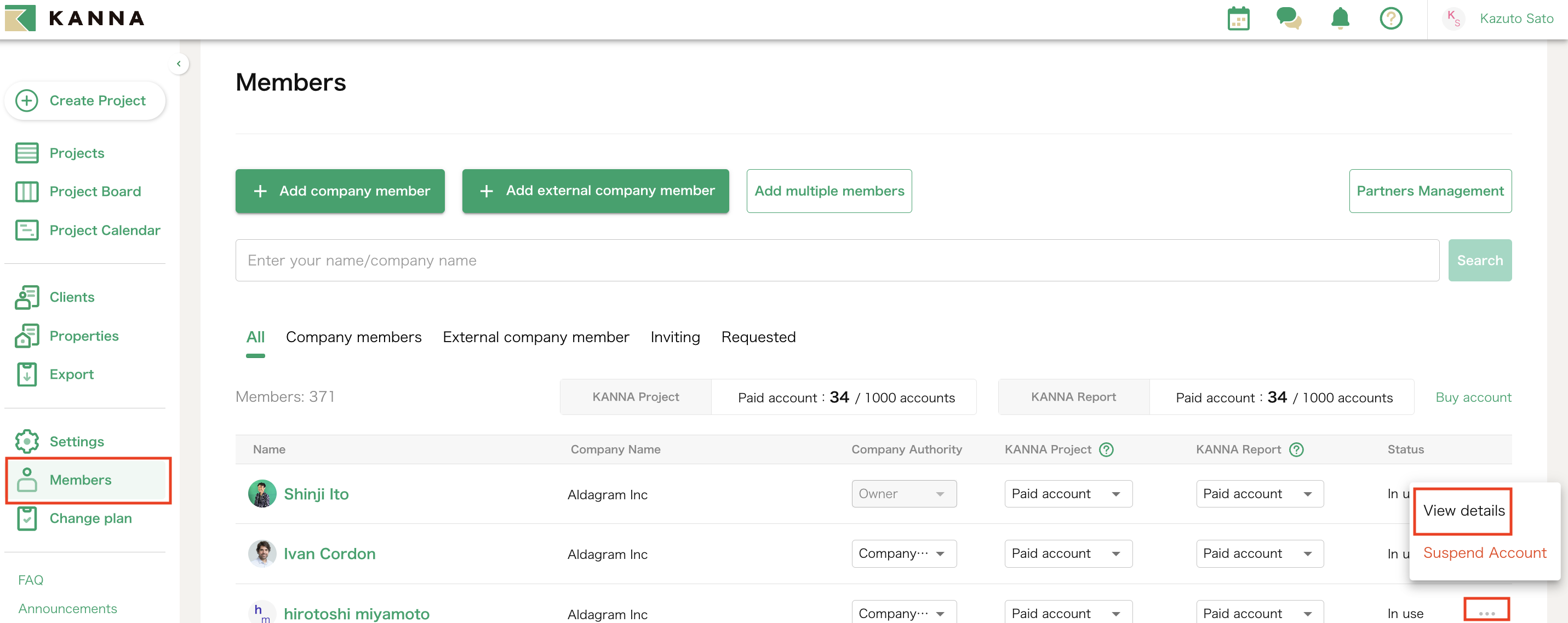Switch to the Inviting tab
This screenshot has height=623, width=1568.
[x=674, y=337]
